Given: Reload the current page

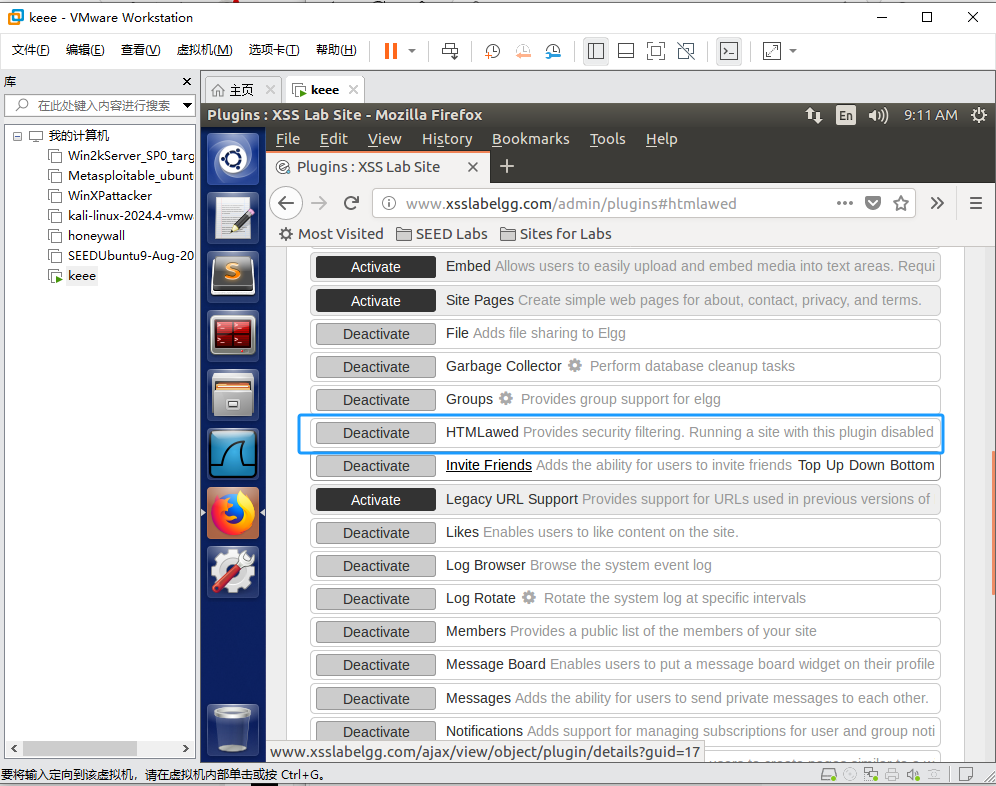Looking at the screenshot, I should 351,203.
